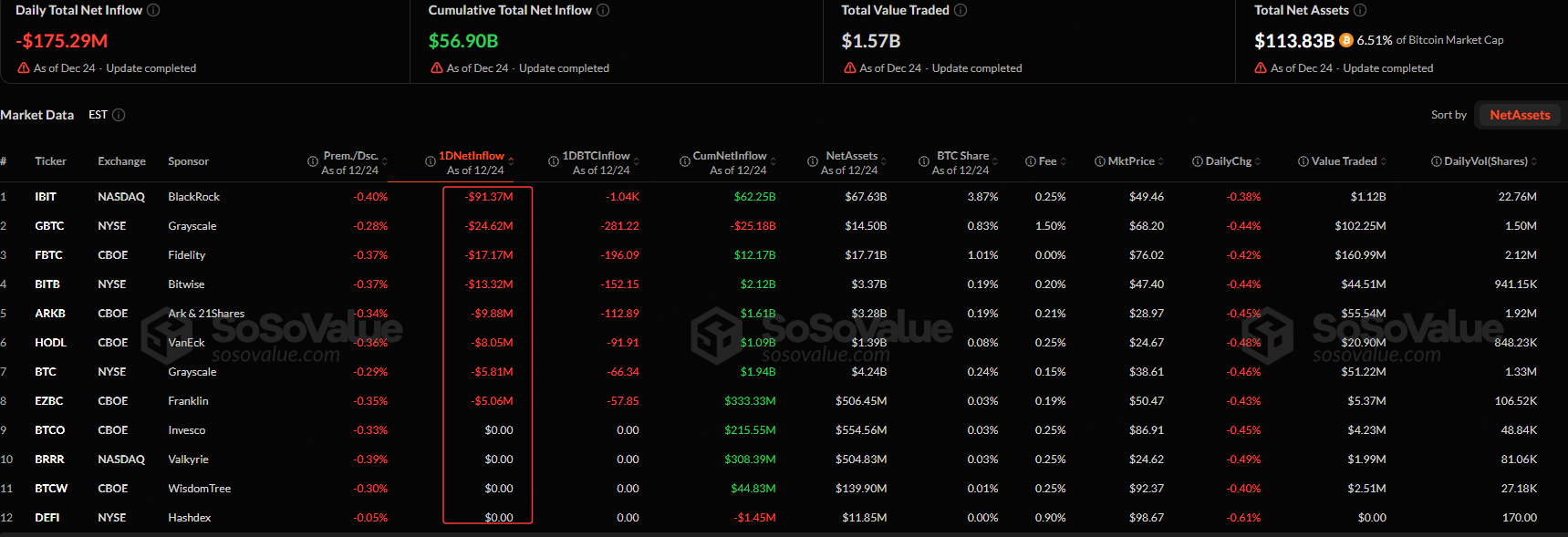Click the Value Traded column header
Image resolution: width=1568 pixels, height=537 pixels.
pos(1343,161)
